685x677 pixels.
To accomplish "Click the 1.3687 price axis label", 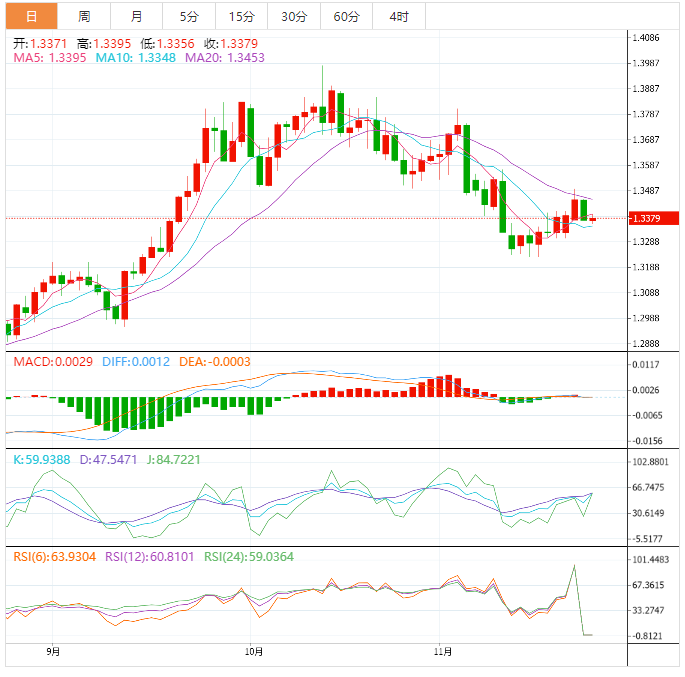I will click(x=646, y=140).
